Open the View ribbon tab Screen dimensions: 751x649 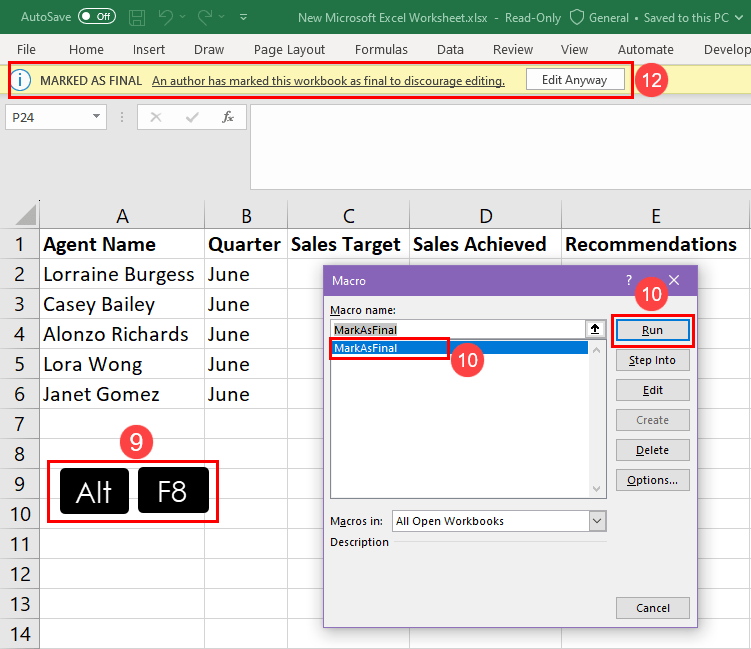(574, 49)
